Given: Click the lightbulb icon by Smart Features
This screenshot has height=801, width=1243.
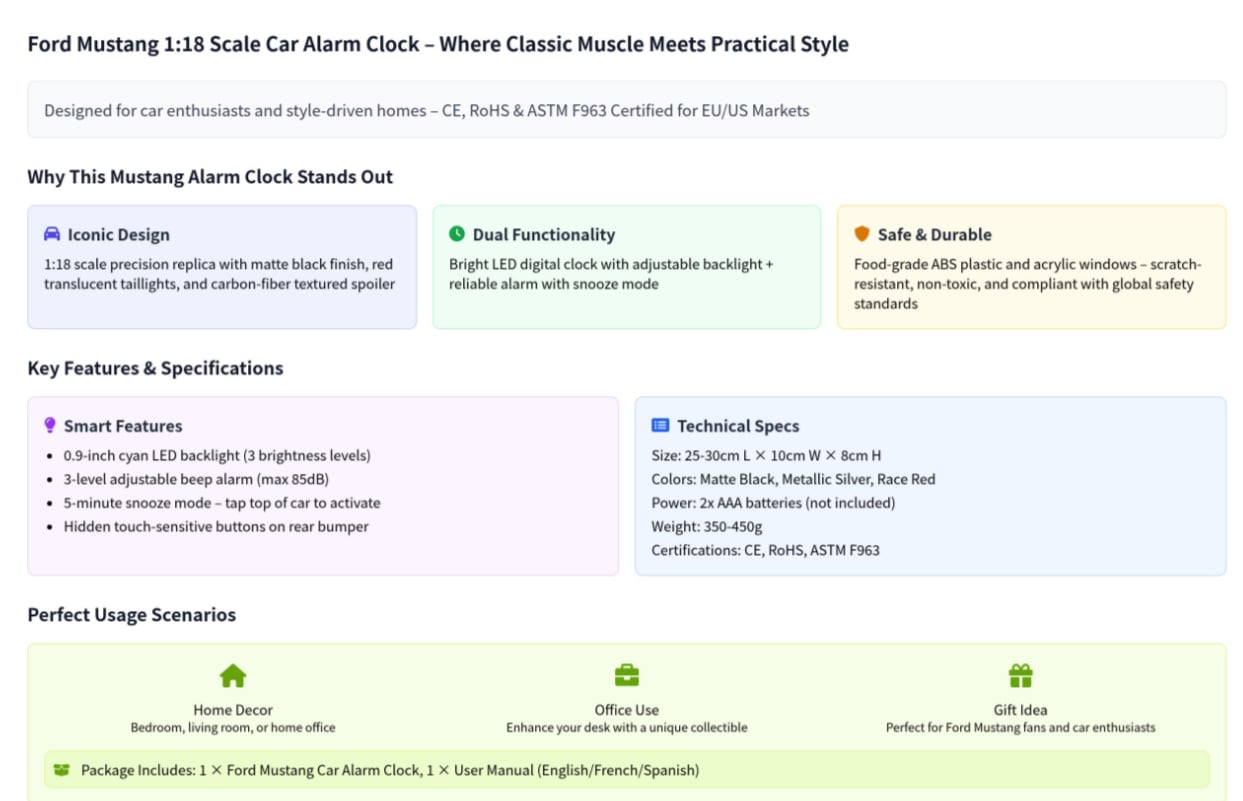Looking at the screenshot, I should [x=50, y=425].
